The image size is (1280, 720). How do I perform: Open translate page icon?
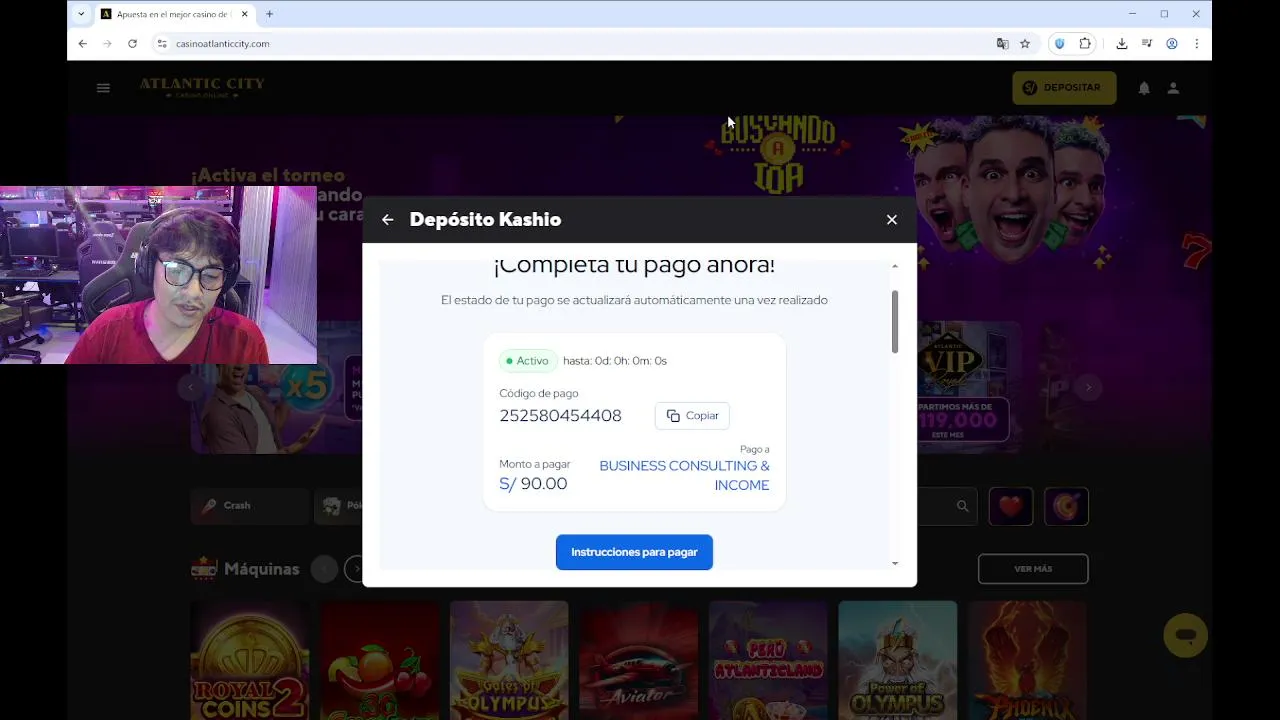[1002, 44]
